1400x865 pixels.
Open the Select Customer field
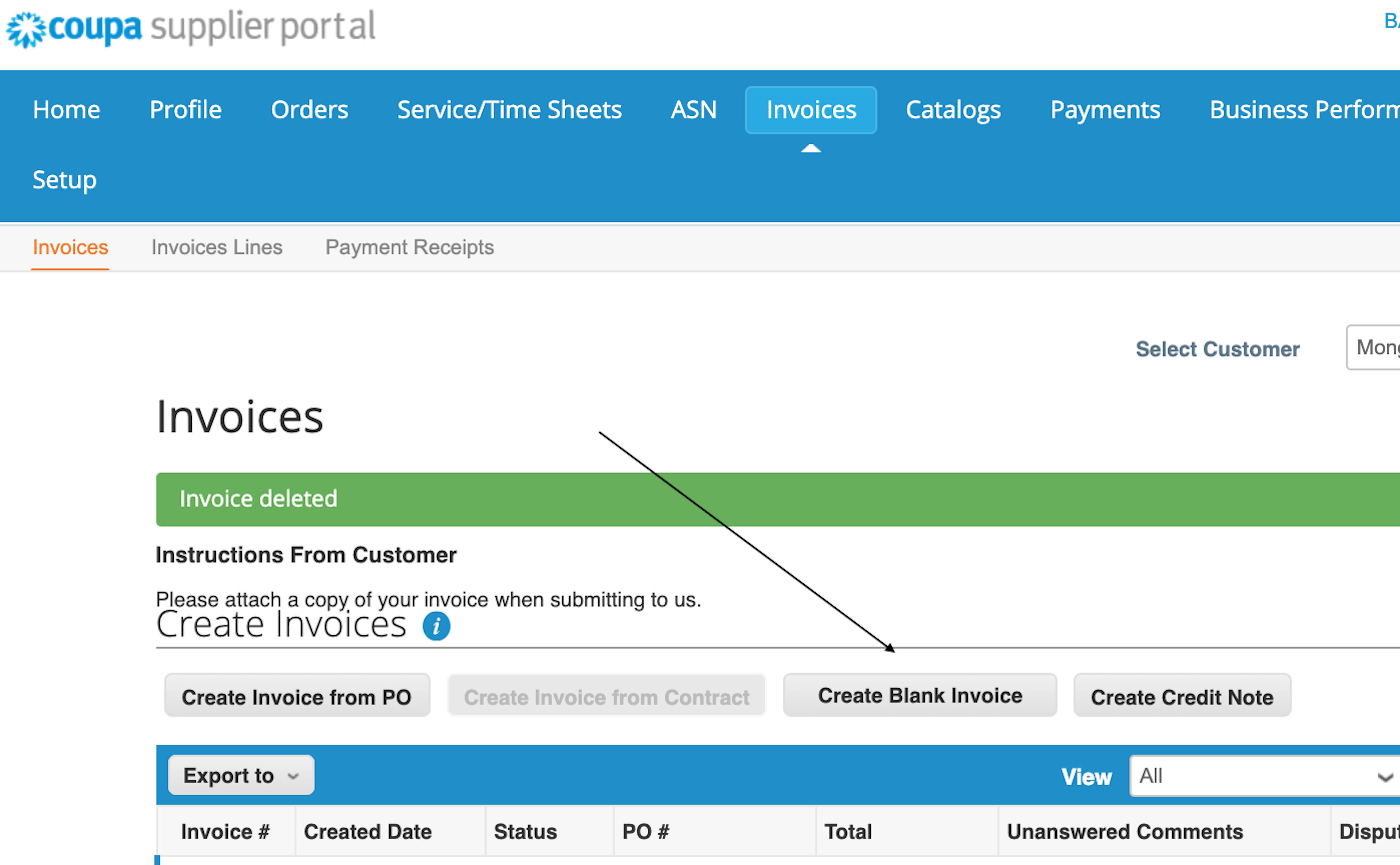(x=1373, y=348)
